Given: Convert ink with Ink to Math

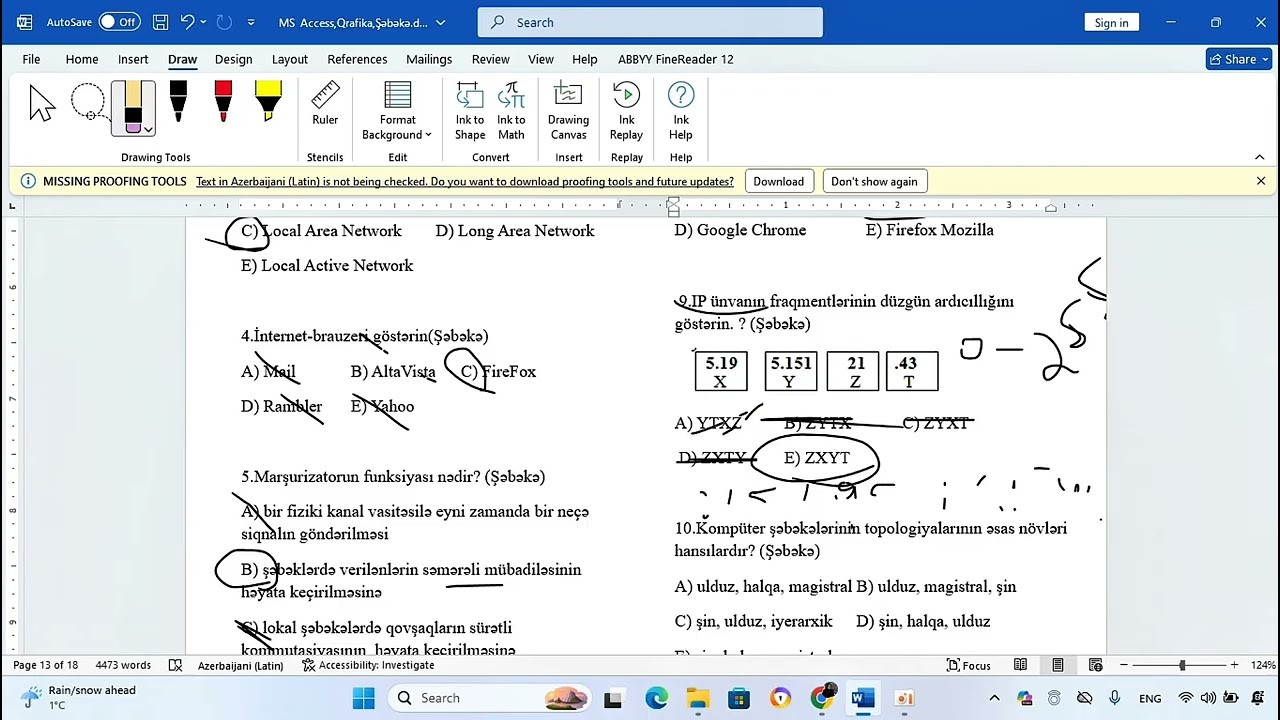Looking at the screenshot, I should [x=511, y=111].
